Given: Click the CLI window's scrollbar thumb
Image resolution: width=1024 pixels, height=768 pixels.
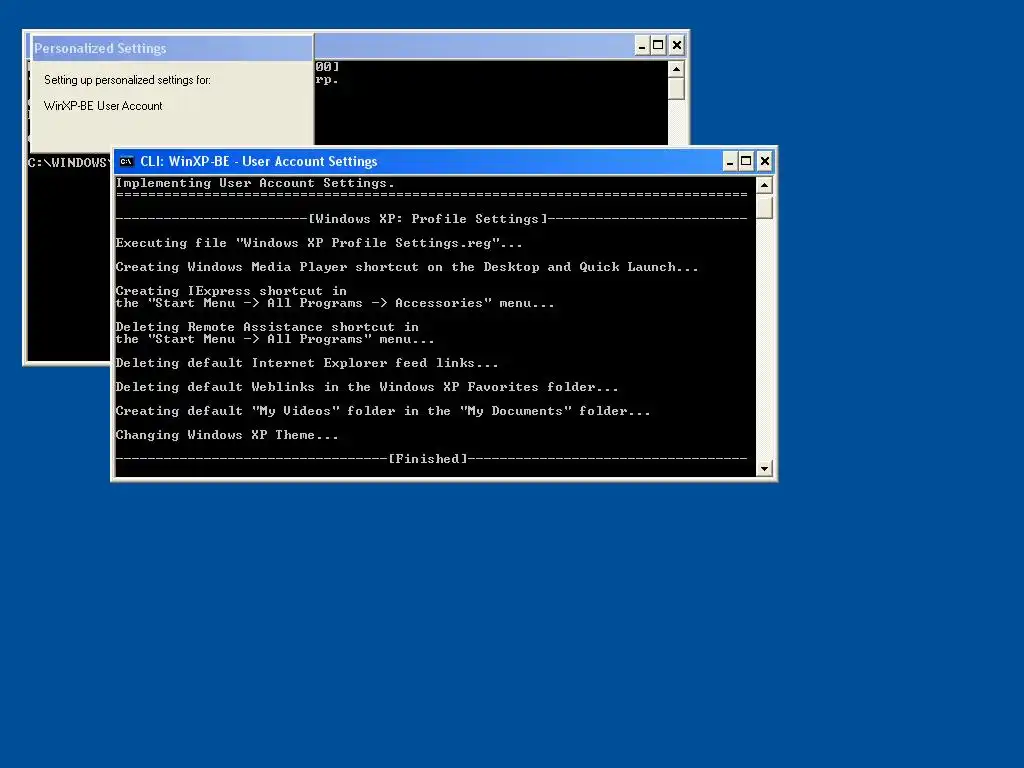Looking at the screenshot, I should tap(764, 207).
